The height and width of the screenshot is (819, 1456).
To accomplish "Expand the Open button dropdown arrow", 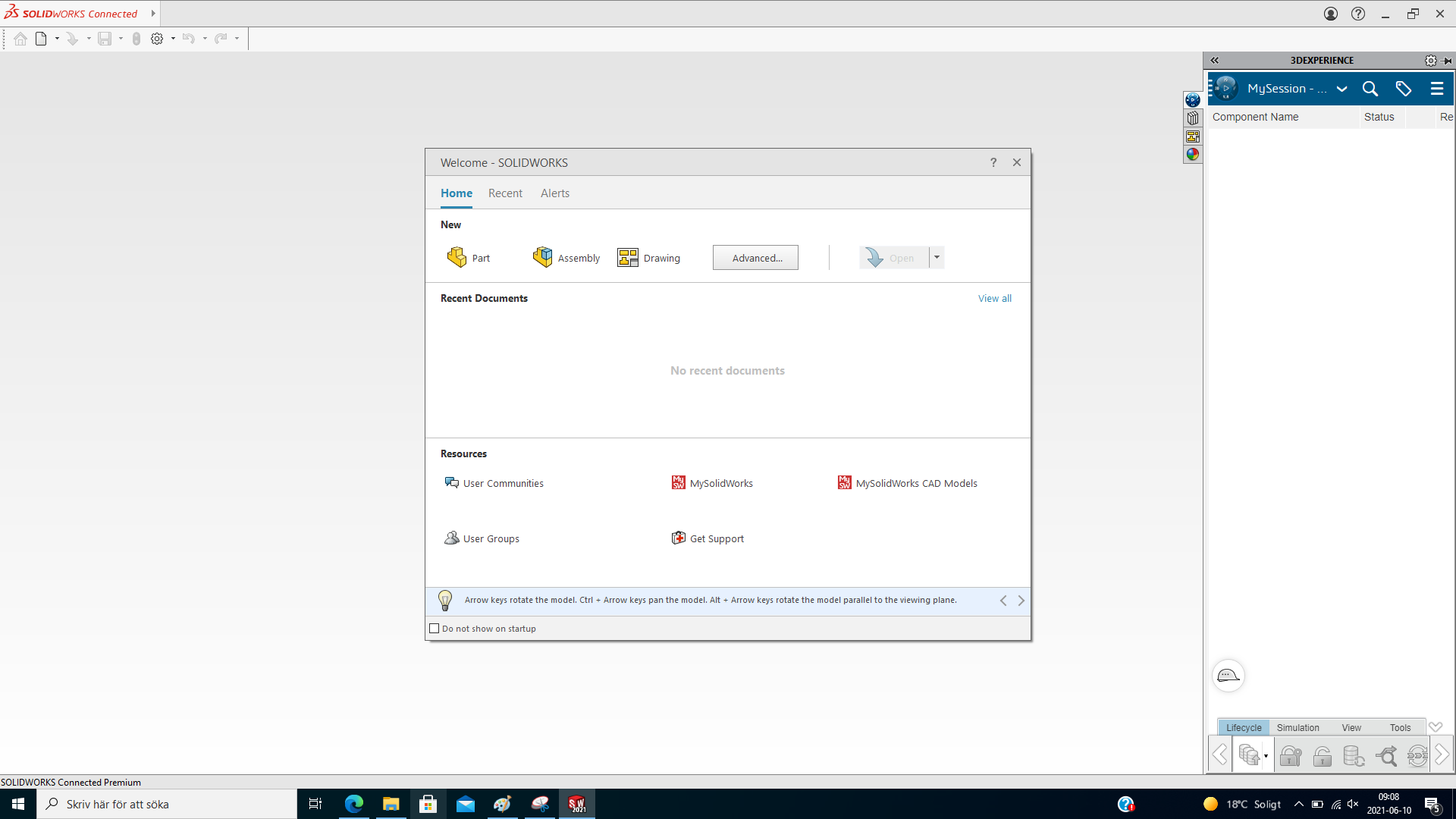I will pos(937,258).
